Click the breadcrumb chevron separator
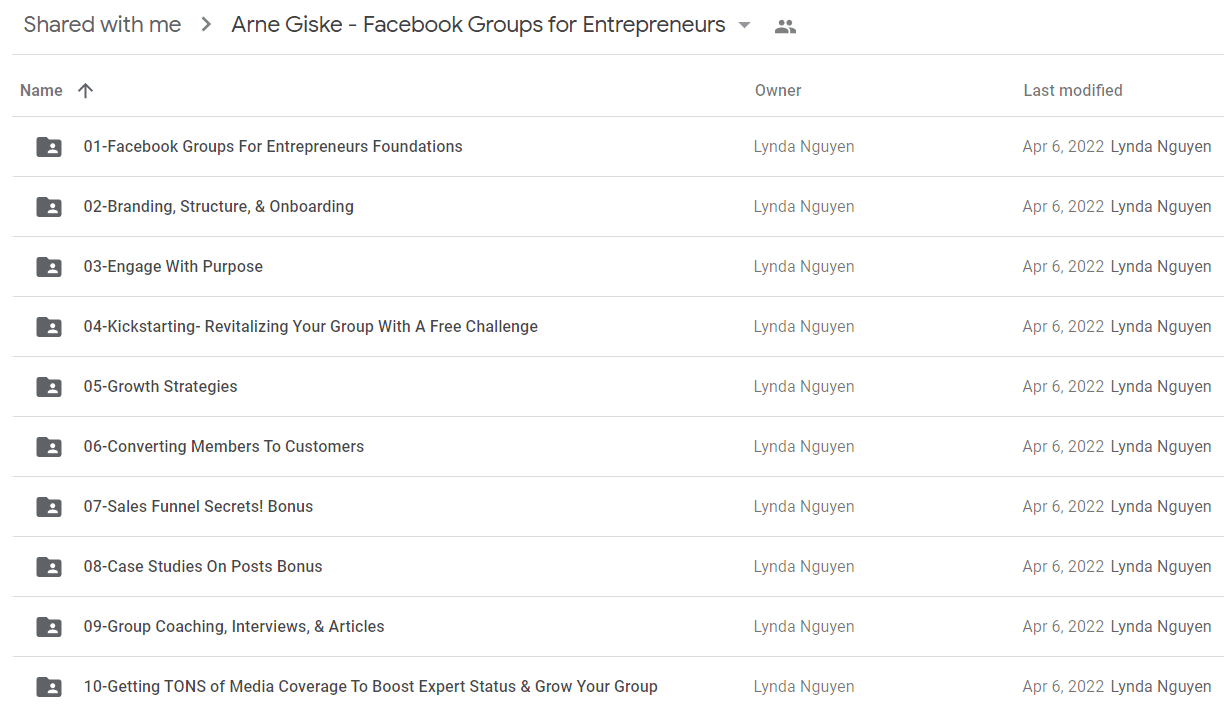Viewport: 1224px width, 713px height. point(206,25)
